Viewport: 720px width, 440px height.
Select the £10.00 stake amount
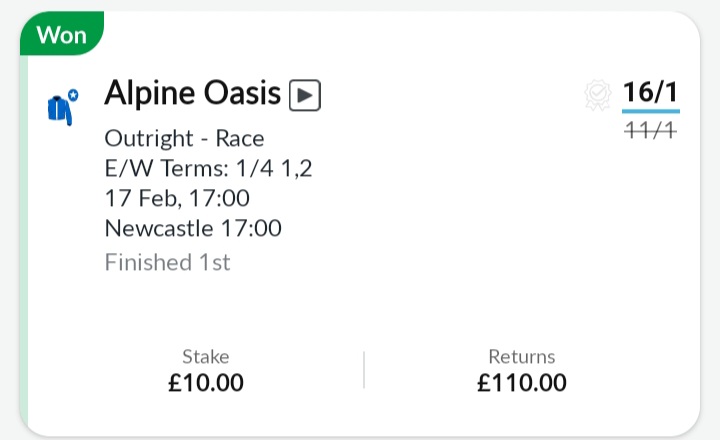coord(206,383)
